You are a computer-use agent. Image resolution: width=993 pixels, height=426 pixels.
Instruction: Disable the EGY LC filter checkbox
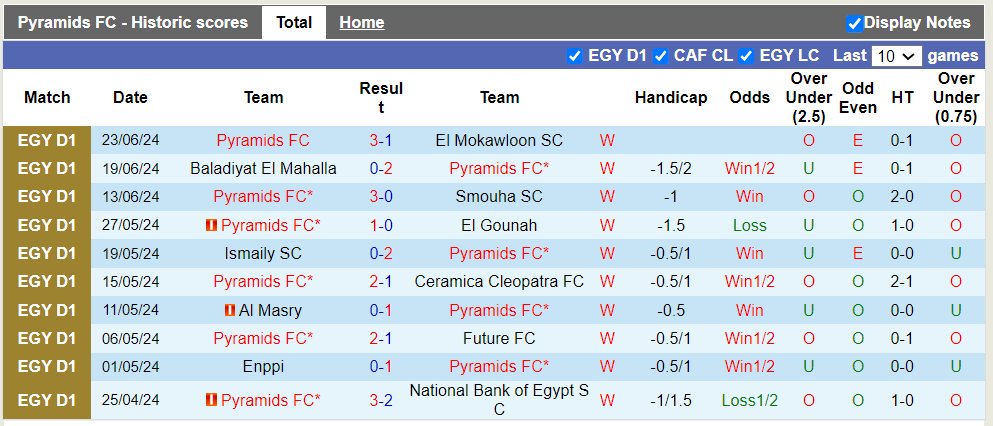coord(746,56)
